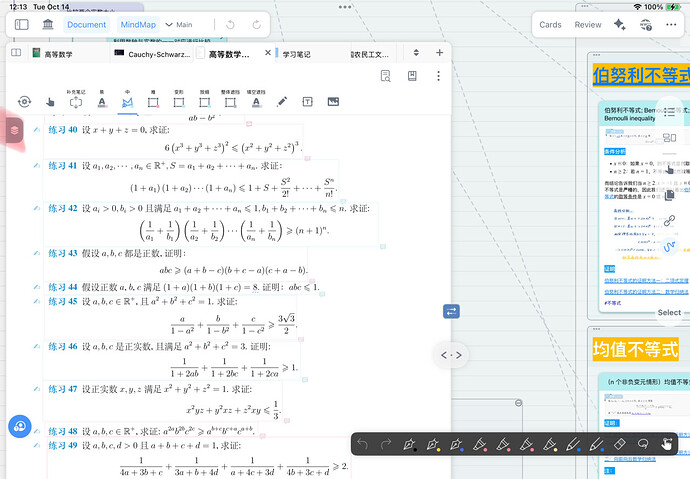Image resolution: width=690 pixels, height=479 pixels.
Task: Switch to the 学习笔记 tab
Action: point(298,53)
